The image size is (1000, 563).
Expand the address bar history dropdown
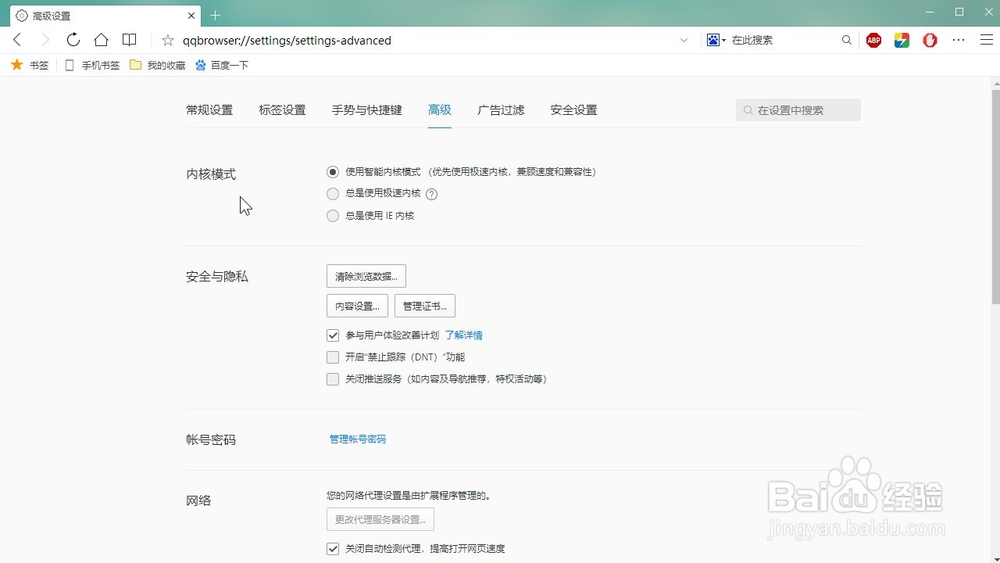tap(684, 40)
